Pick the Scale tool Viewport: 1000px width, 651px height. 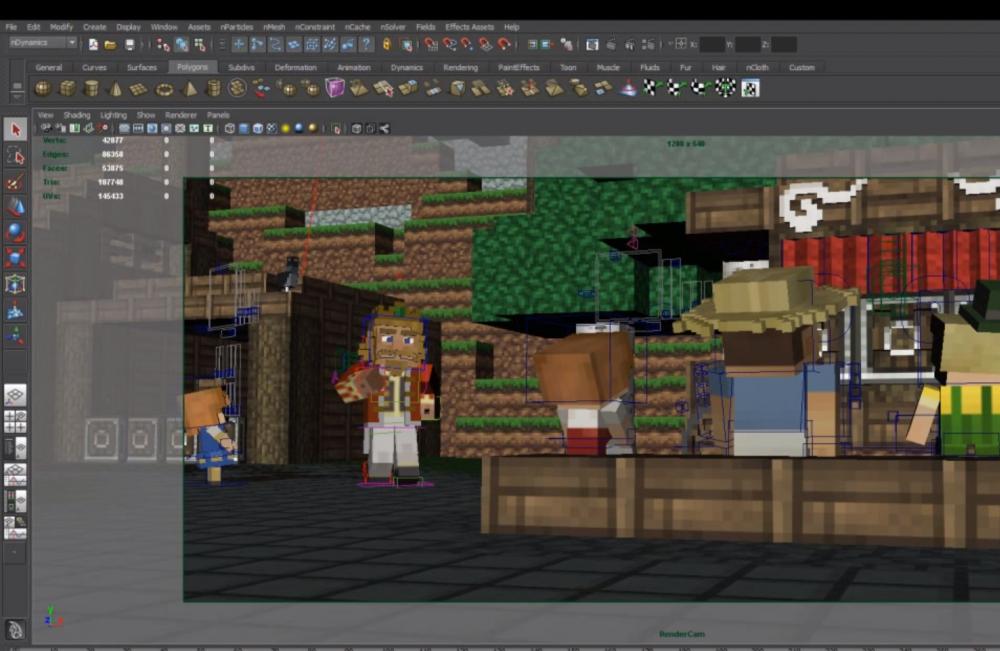pos(16,258)
